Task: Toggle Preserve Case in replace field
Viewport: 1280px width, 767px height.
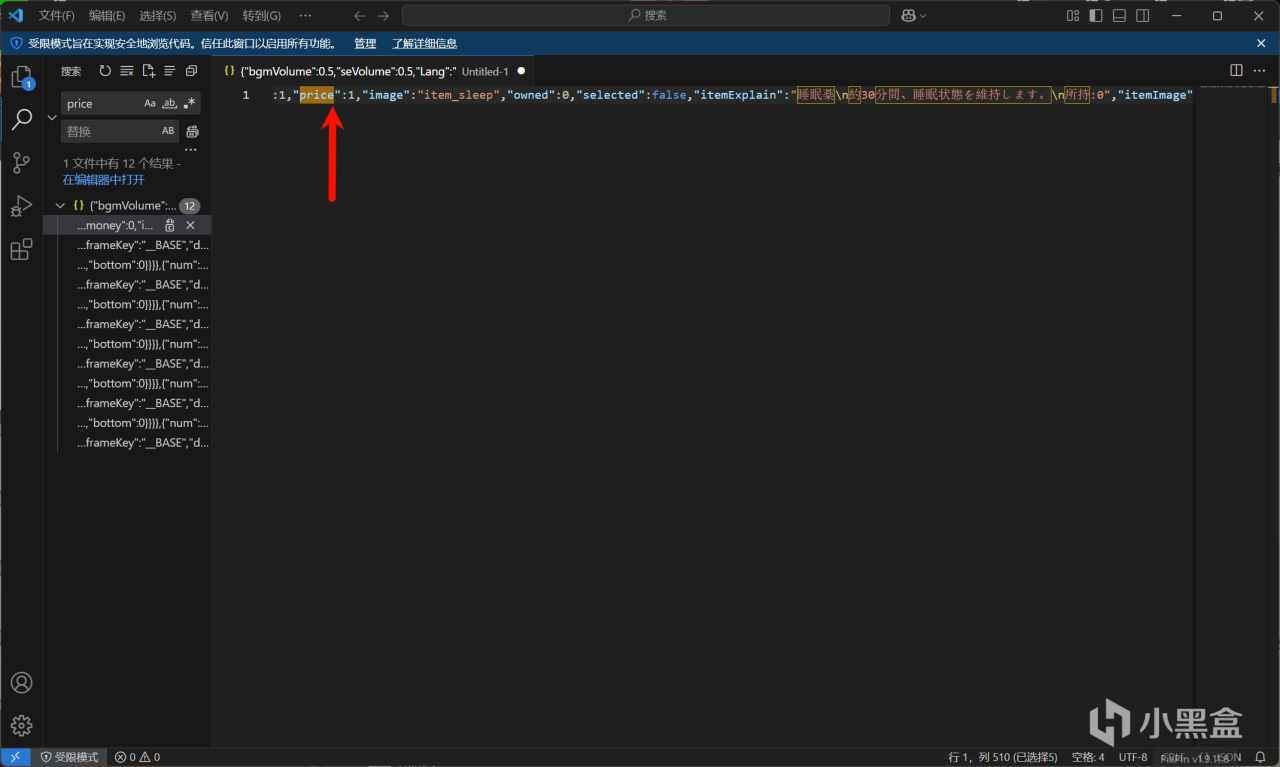Action: [168, 131]
